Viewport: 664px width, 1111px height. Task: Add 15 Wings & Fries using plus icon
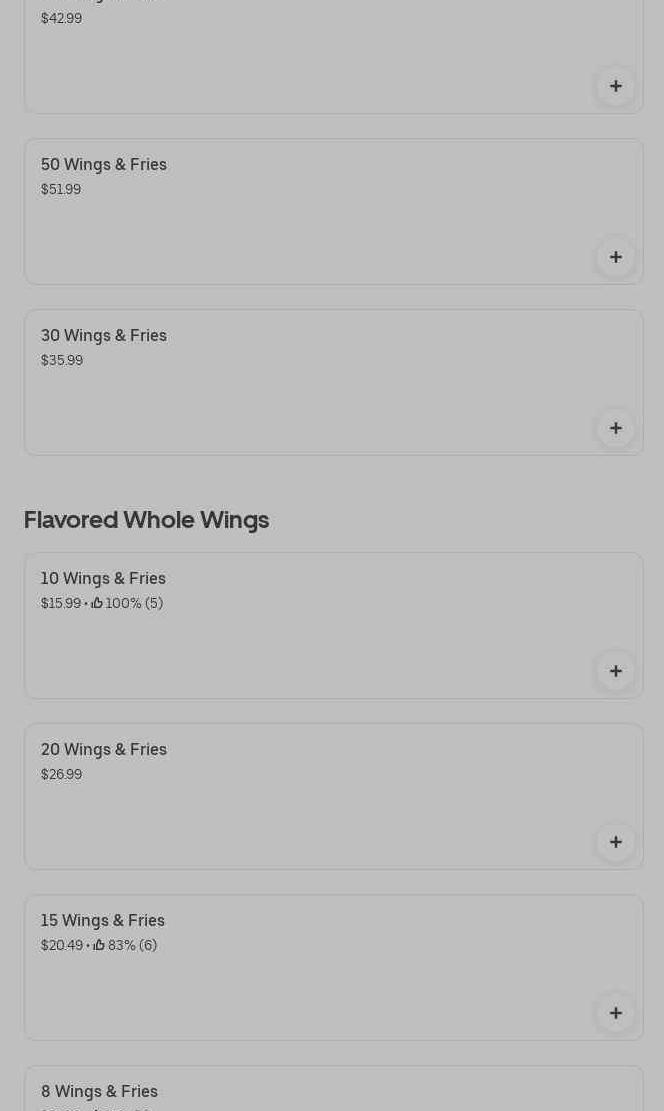pyautogui.click(x=616, y=1013)
